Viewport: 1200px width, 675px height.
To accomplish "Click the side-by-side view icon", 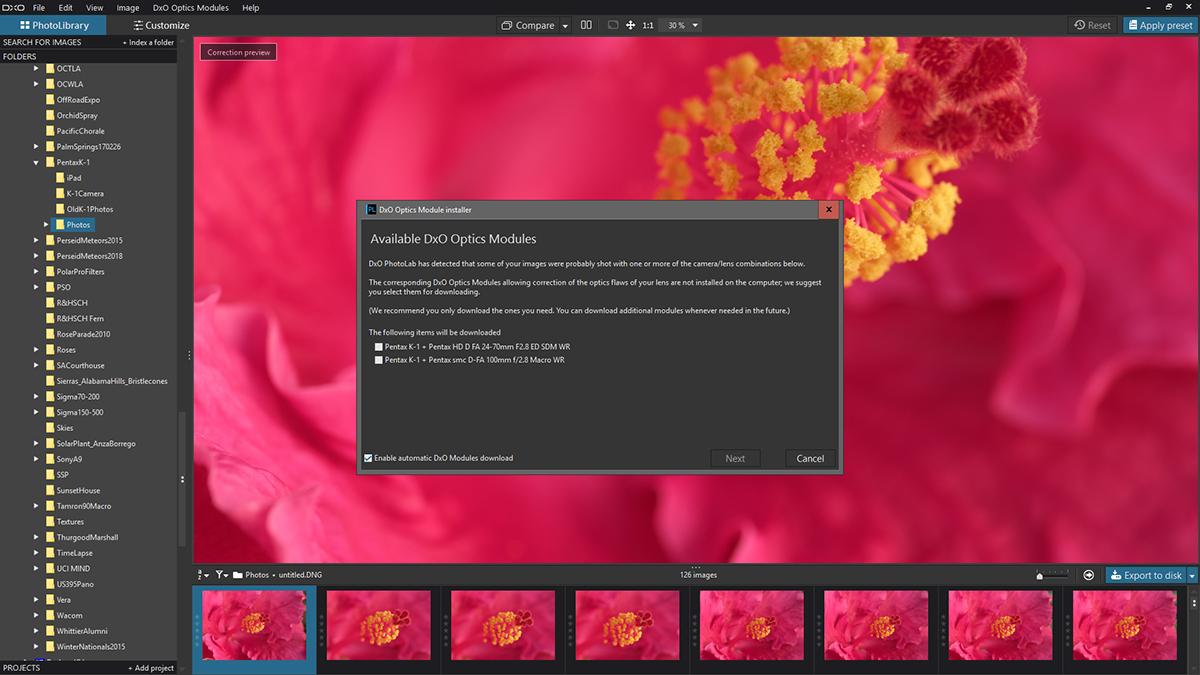I will click(586, 25).
